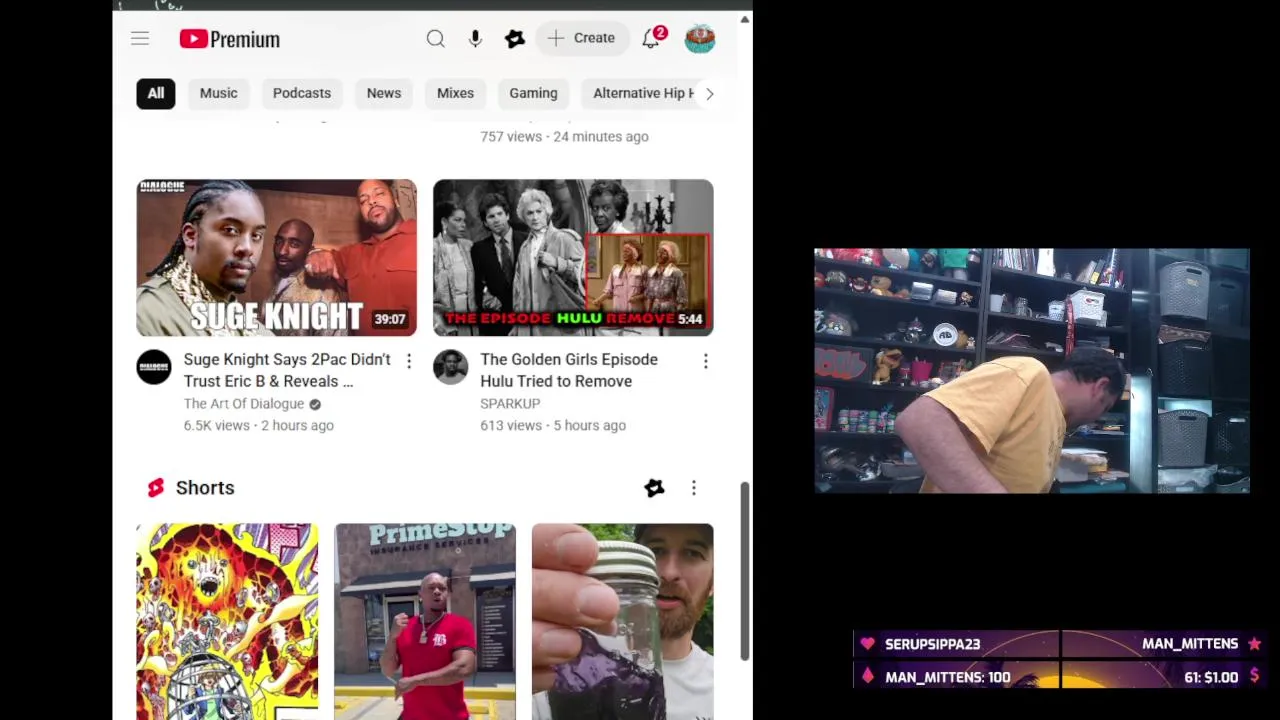Play the Golden Girls episode thumbnail
Viewport: 1280px width, 720px height.
click(x=573, y=258)
